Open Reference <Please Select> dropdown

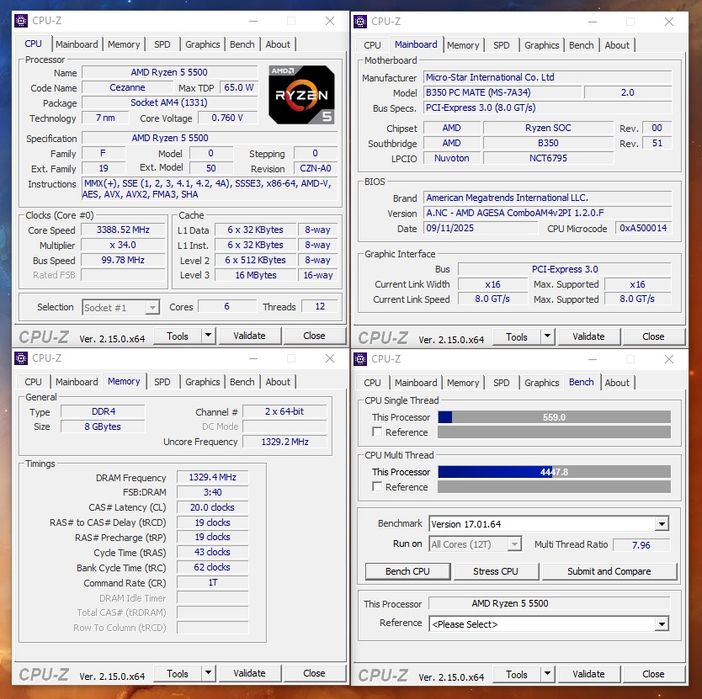[662, 624]
